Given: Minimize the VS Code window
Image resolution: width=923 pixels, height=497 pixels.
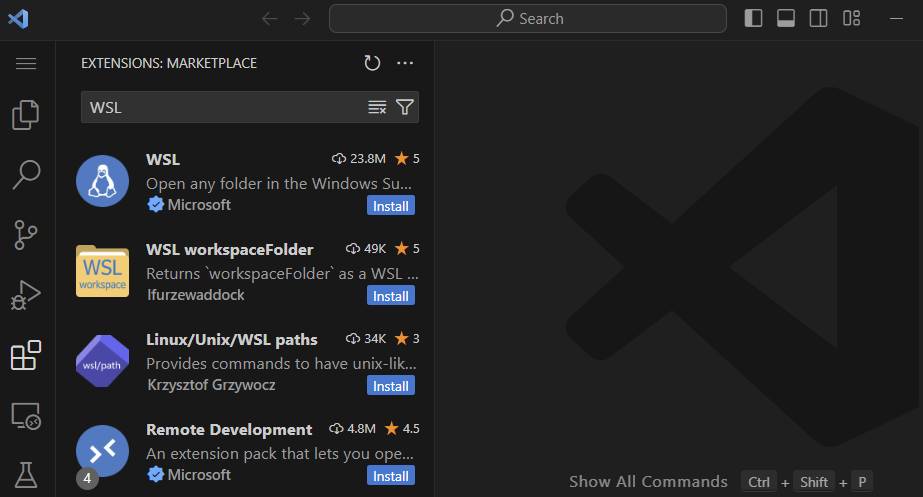Looking at the screenshot, I should pos(897,19).
